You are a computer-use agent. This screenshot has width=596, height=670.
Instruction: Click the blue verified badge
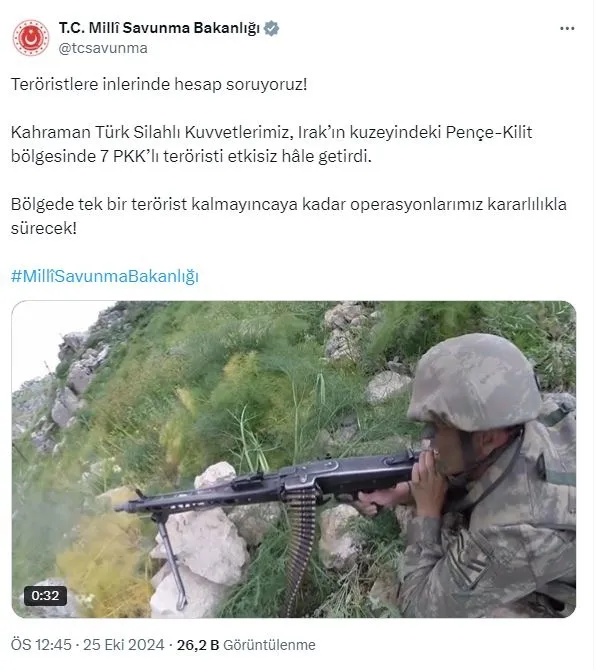(x=272, y=29)
